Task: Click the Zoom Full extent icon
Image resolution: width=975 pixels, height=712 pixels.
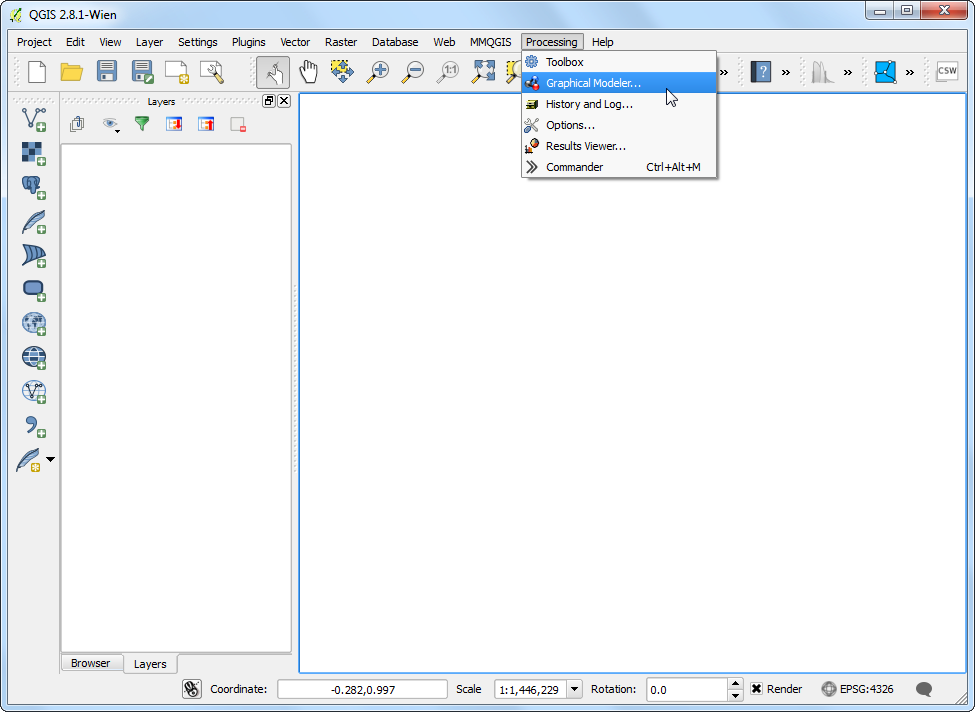Action: (x=483, y=72)
